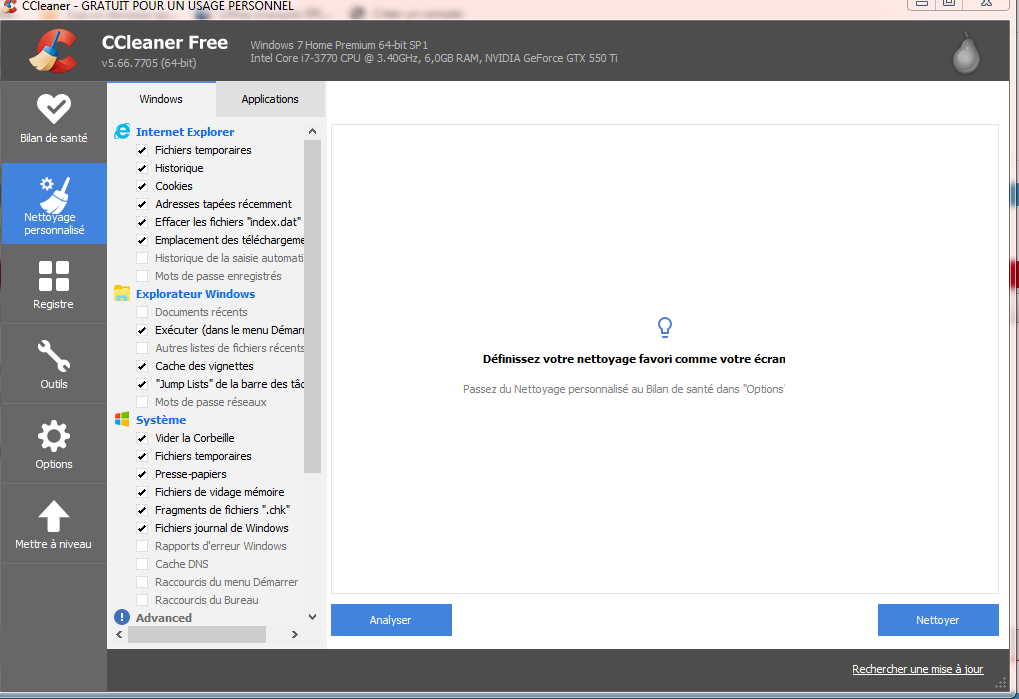1019x699 pixels.
Task: Select the Advanced section header
Action: [164, 618]
